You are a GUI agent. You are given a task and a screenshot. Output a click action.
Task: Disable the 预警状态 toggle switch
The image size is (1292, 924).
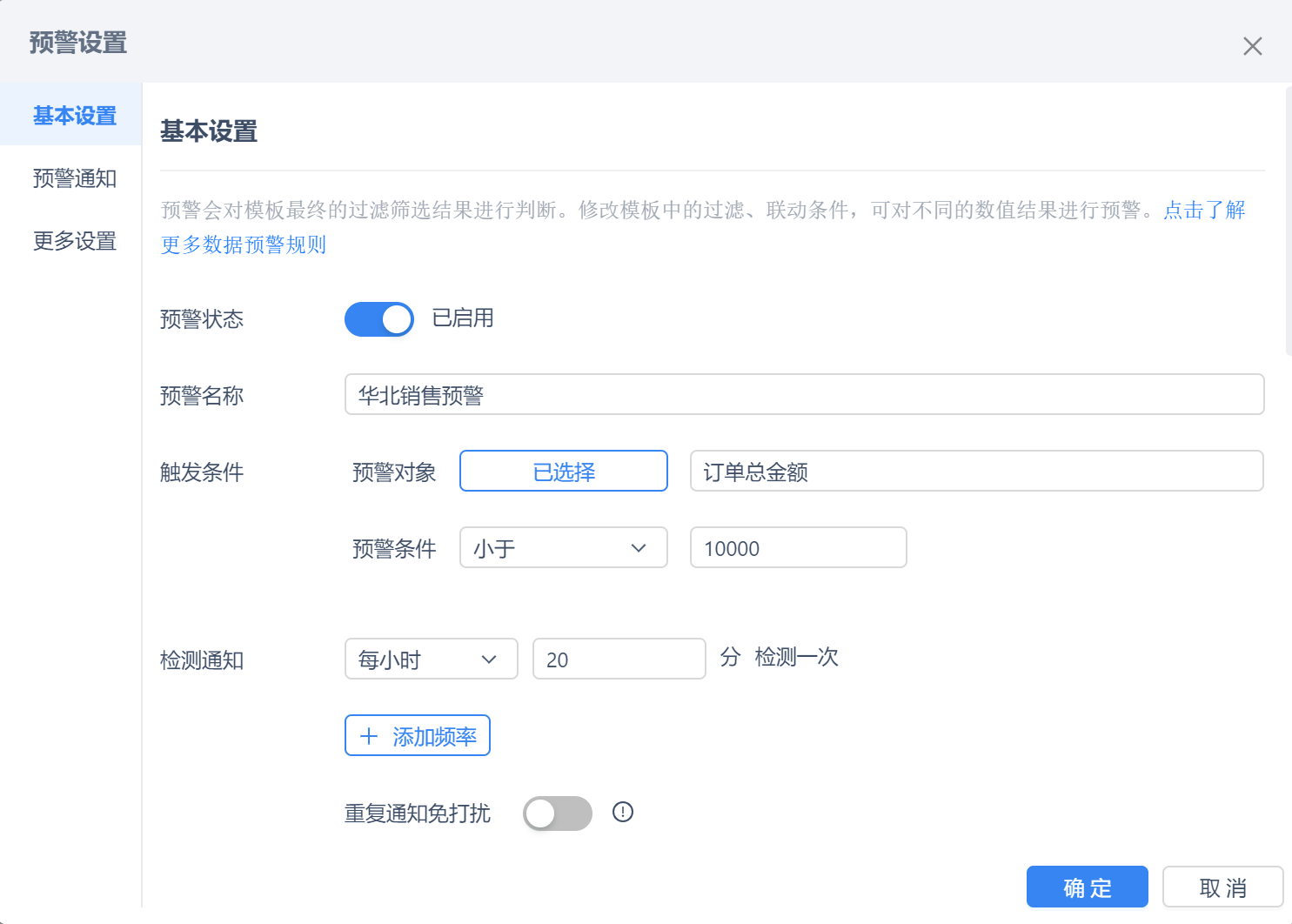point(379,319)
